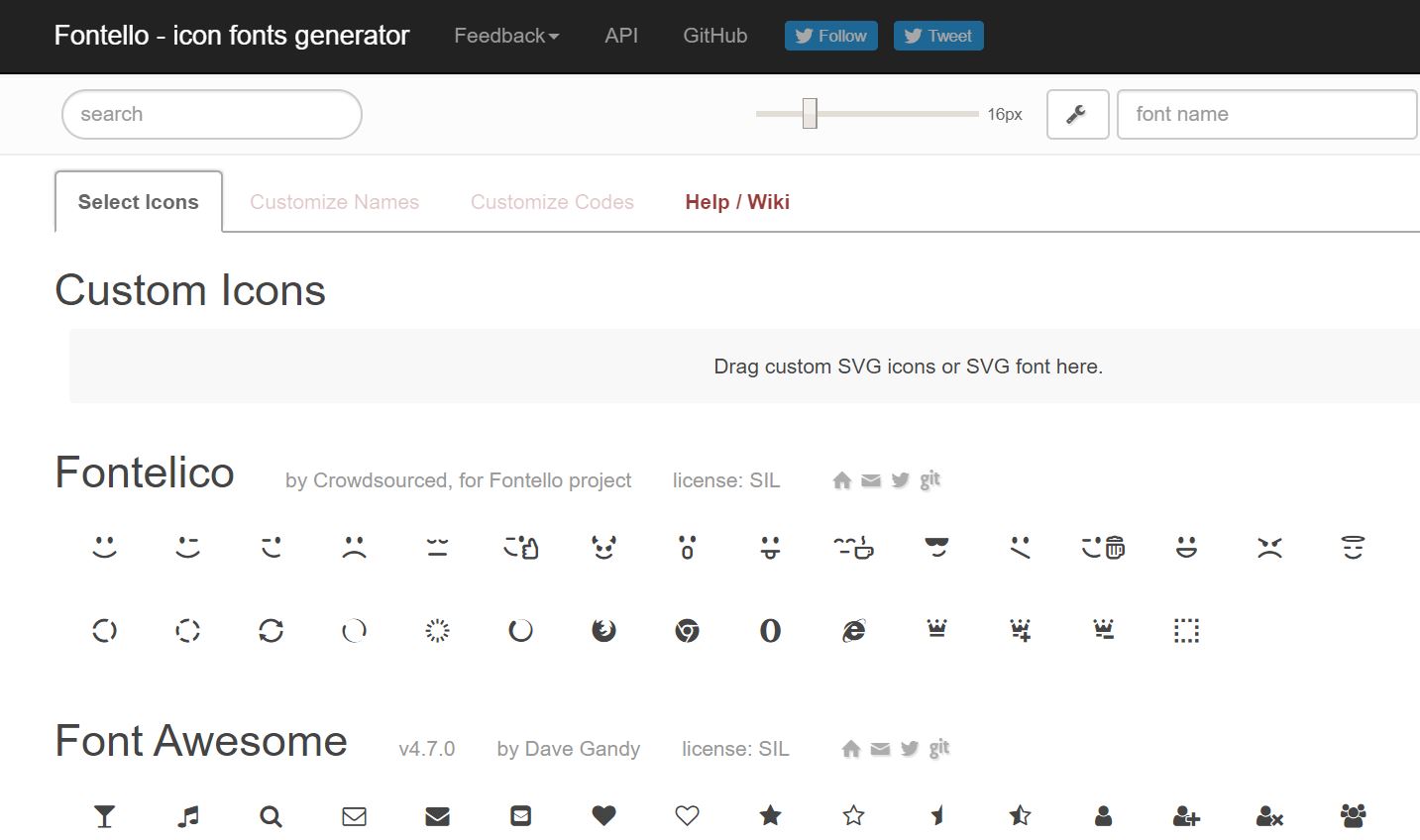Open Fontelico's Twitter bird link
The width and height of the screenshot is (1420, 840).
point(900,480)
